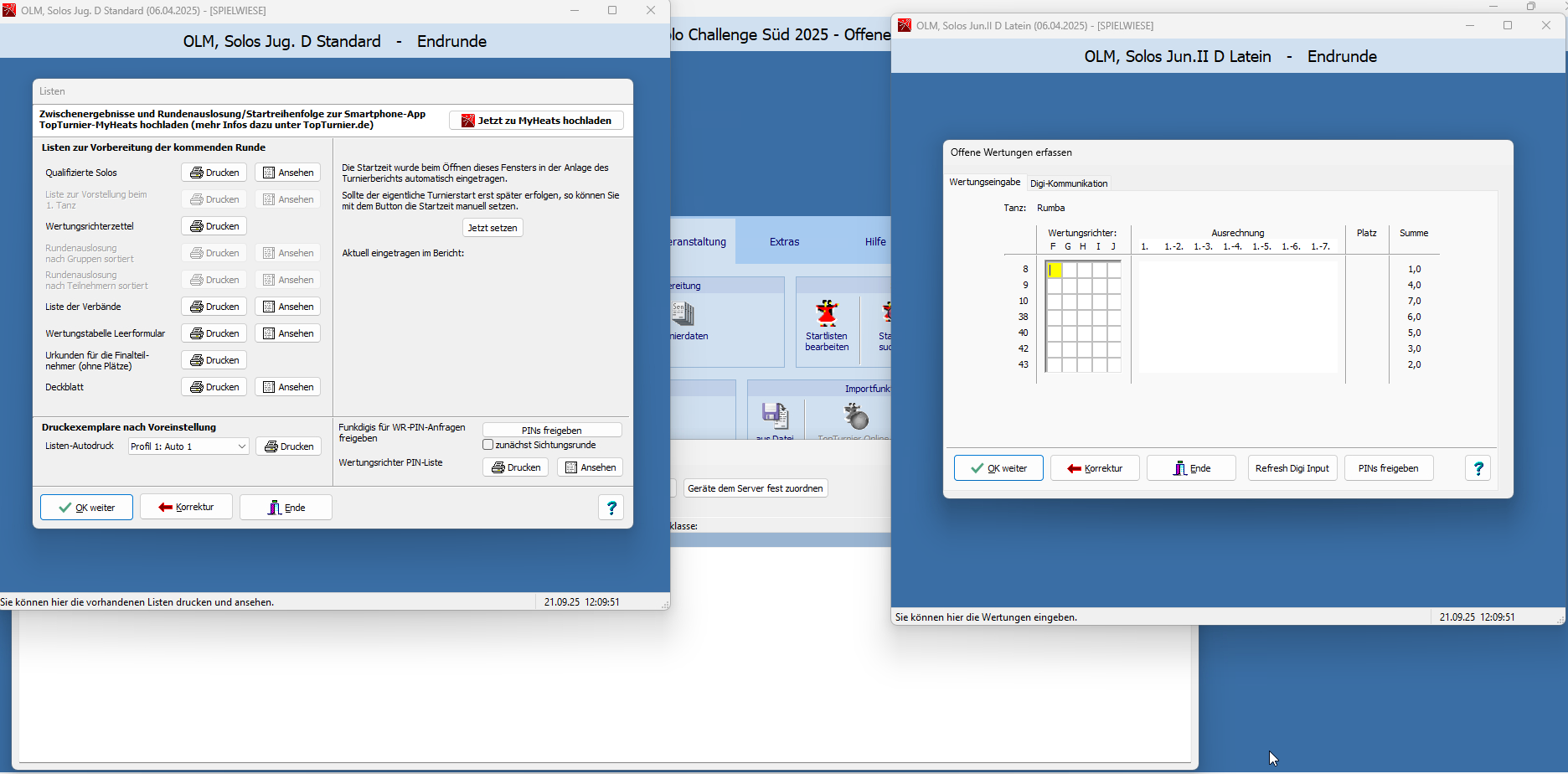This screenshot has width=1568, height=774.
Task: Click the floppy disk import icon
Action: pos(775,416)
